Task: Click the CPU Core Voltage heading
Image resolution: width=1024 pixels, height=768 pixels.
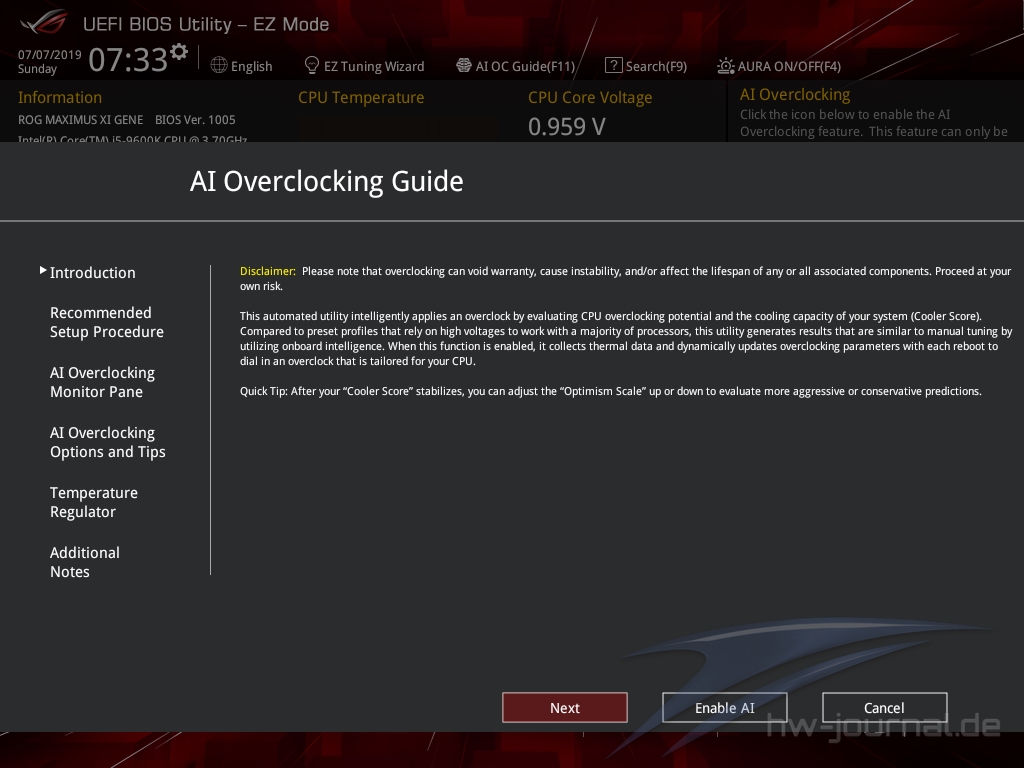Action: (x=590, y=97)
